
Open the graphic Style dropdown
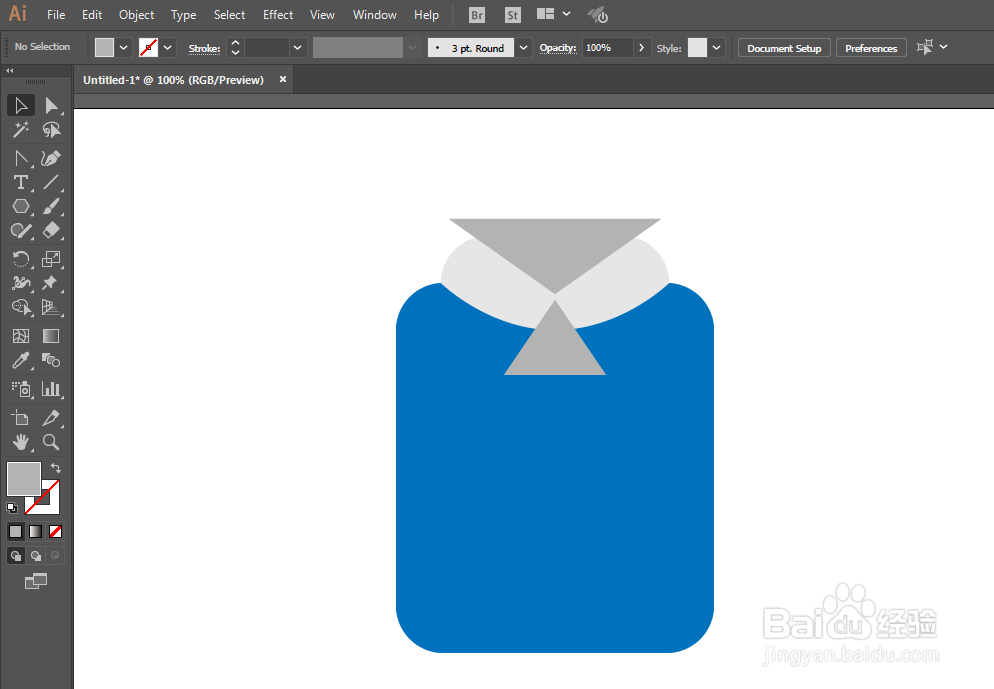point(716,48)
